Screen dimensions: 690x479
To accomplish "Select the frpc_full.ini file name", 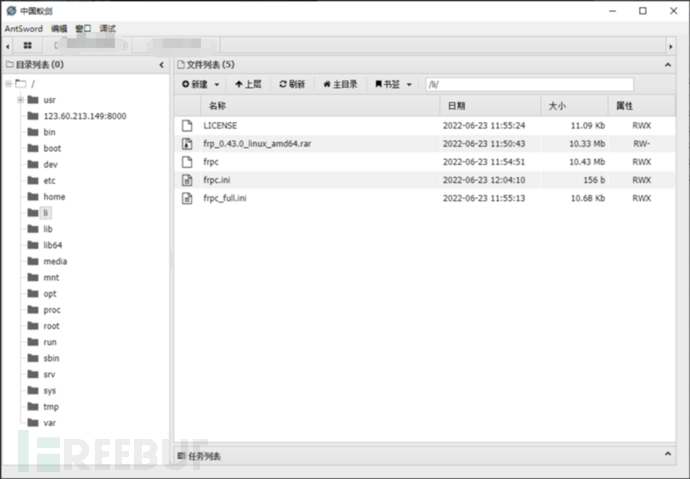I will click(x=225, y=198).
